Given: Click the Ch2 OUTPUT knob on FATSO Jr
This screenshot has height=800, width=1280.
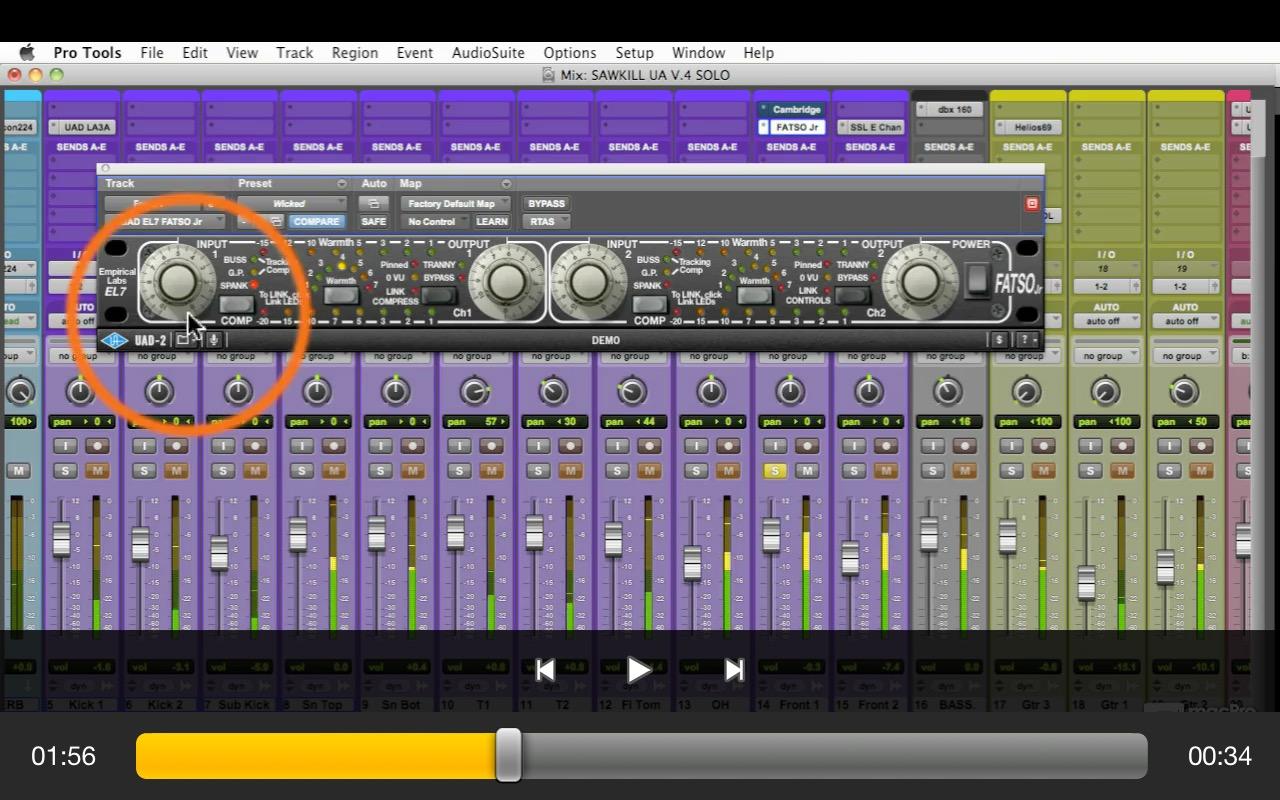Looking at the screenshot, I should [918, 282].
